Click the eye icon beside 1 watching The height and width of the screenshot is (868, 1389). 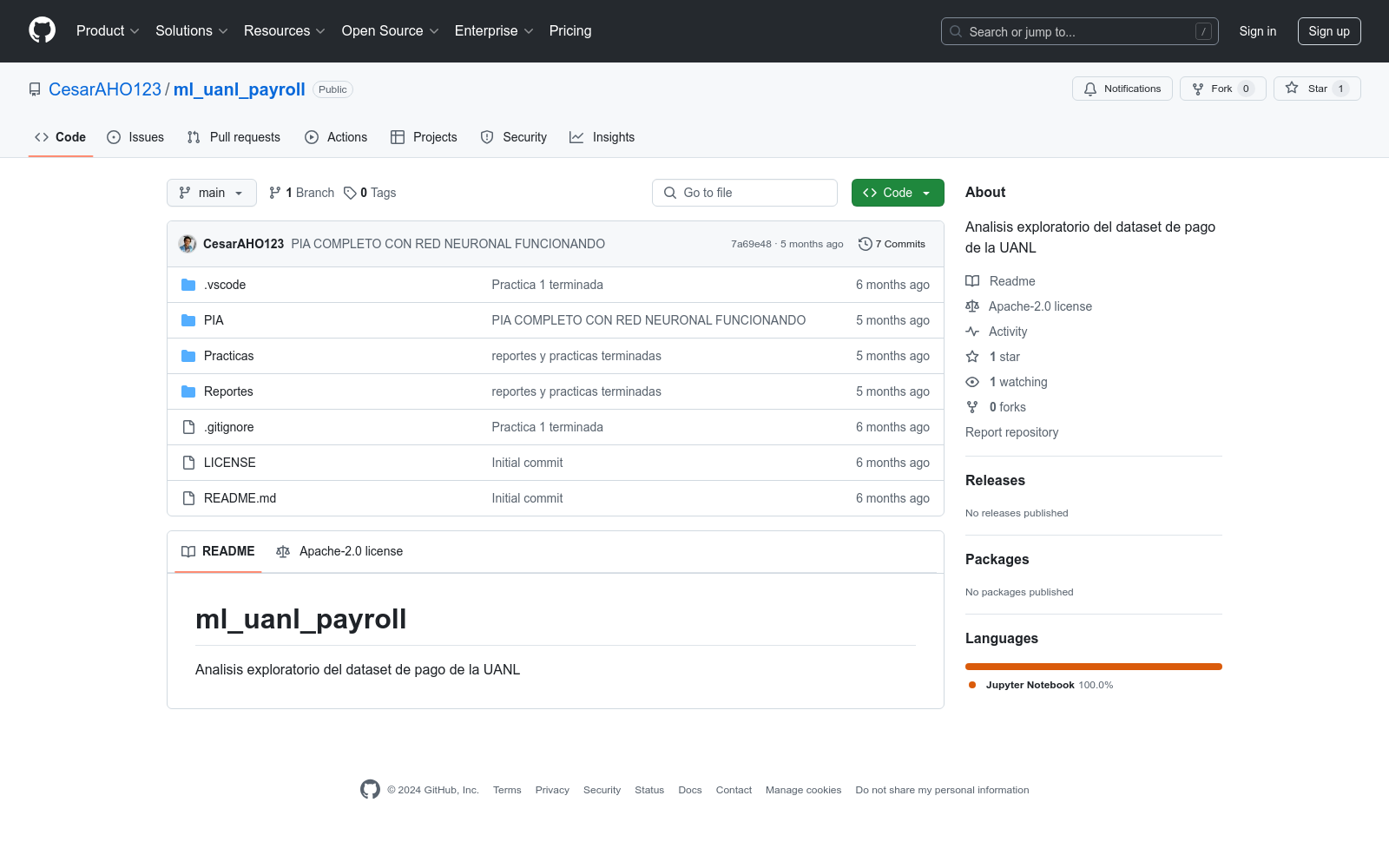click(972, 382)
